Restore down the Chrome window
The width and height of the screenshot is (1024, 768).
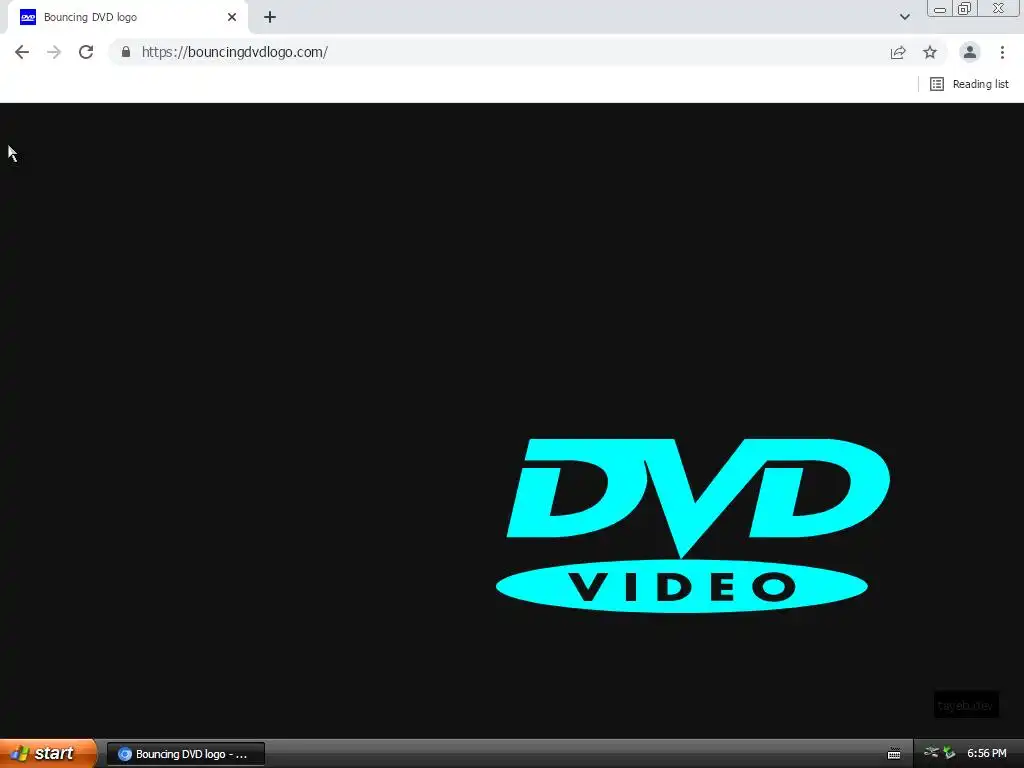tap(964, 8)
